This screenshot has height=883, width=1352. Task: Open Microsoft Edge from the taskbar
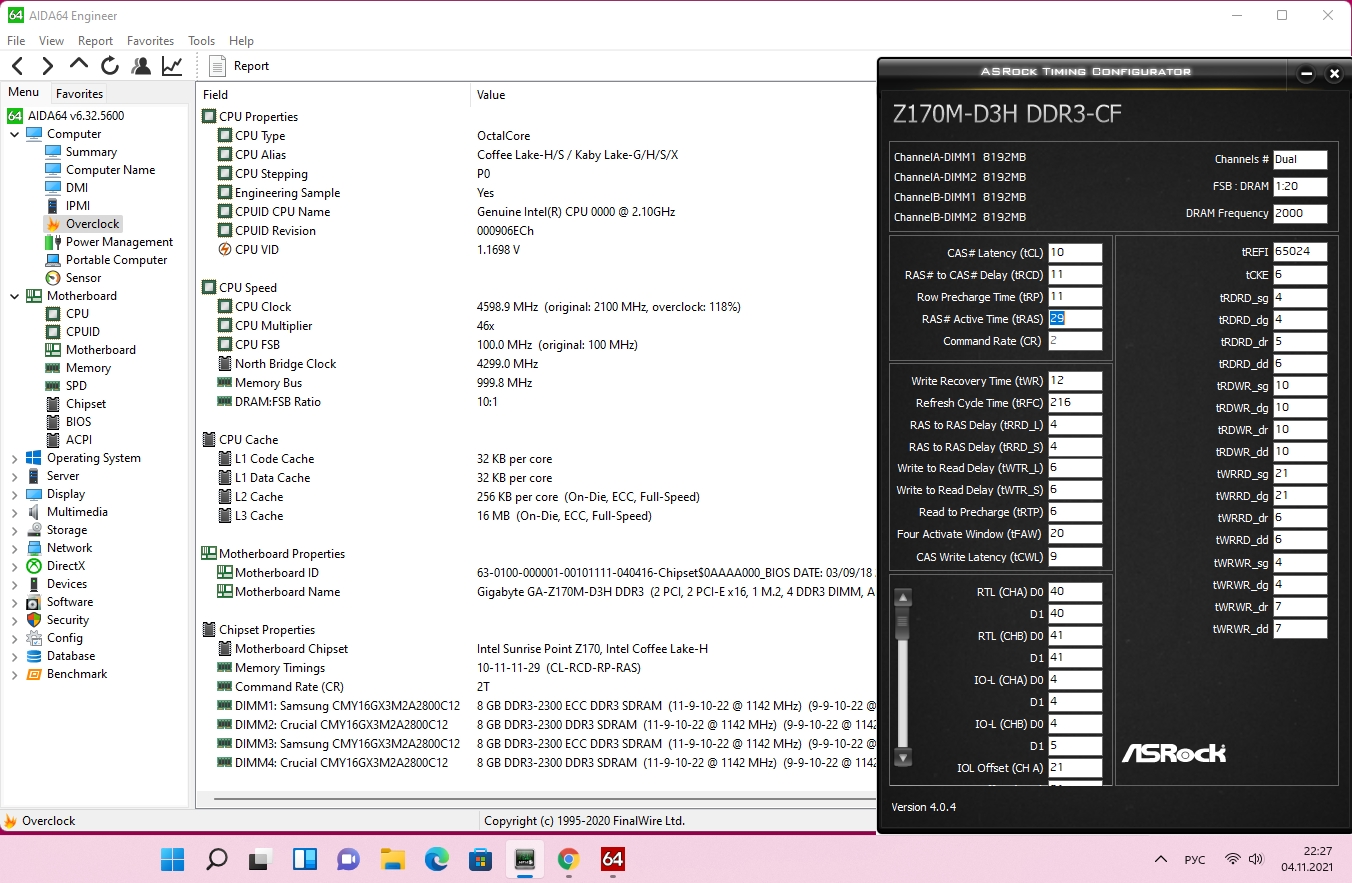[436, 859]
